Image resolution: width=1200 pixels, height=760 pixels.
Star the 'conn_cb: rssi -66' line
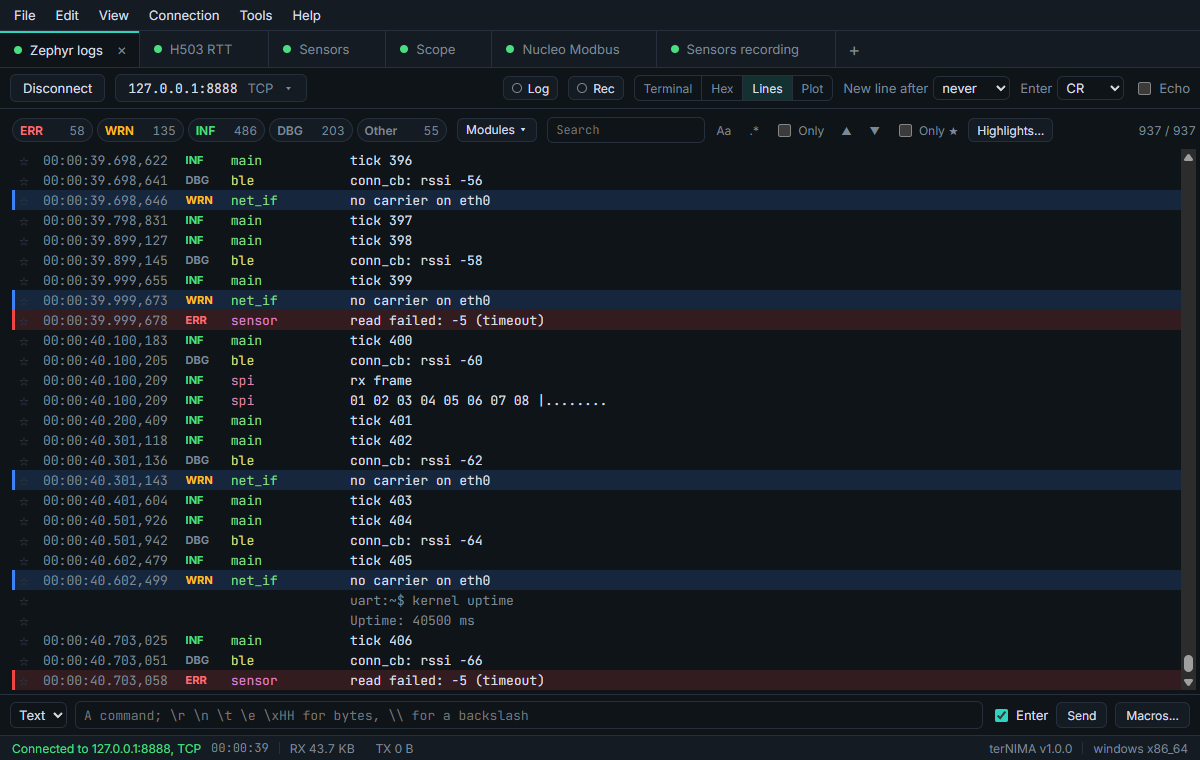(24, 661)
